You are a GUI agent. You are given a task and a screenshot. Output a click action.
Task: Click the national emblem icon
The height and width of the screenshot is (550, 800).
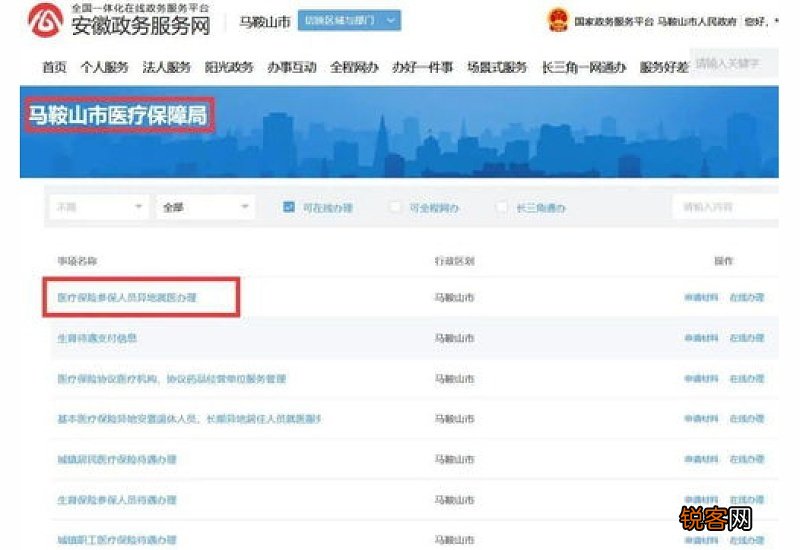tap(558, 20)
